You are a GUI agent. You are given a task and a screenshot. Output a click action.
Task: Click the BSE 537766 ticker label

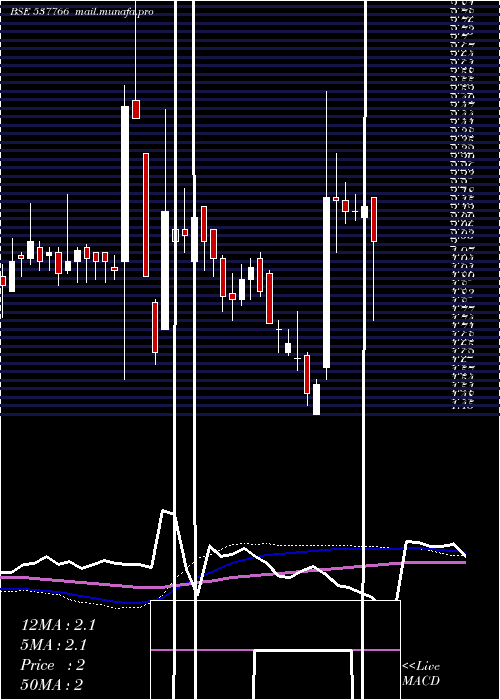[40, 12]
